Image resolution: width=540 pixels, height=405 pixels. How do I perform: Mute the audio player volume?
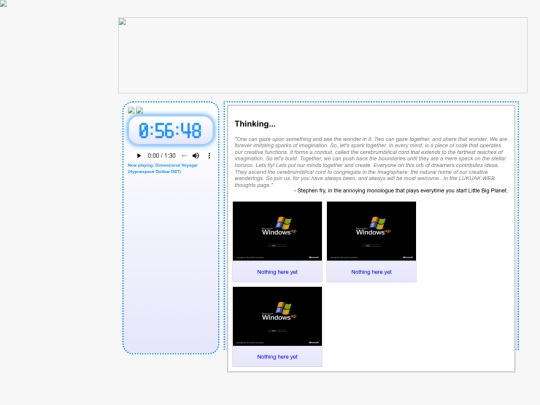point(196,156)
